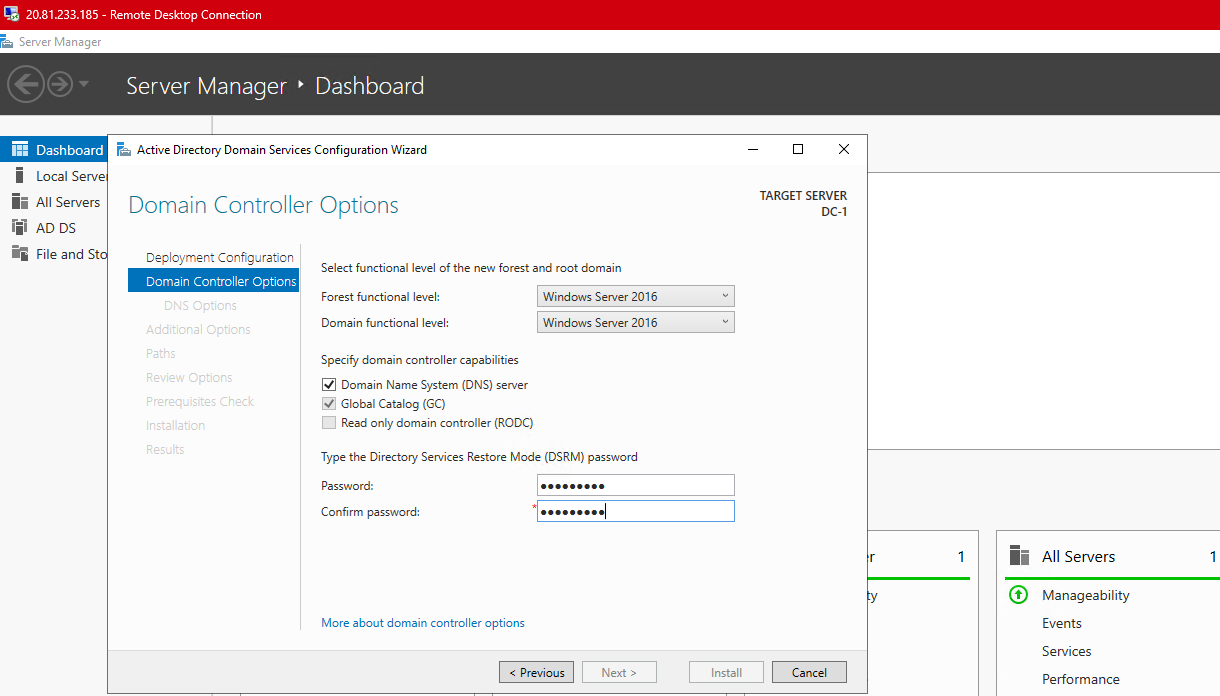This screenshot has height=696, width=1220.
Task: Click the All Servers tile icon
Action: 1019,556
